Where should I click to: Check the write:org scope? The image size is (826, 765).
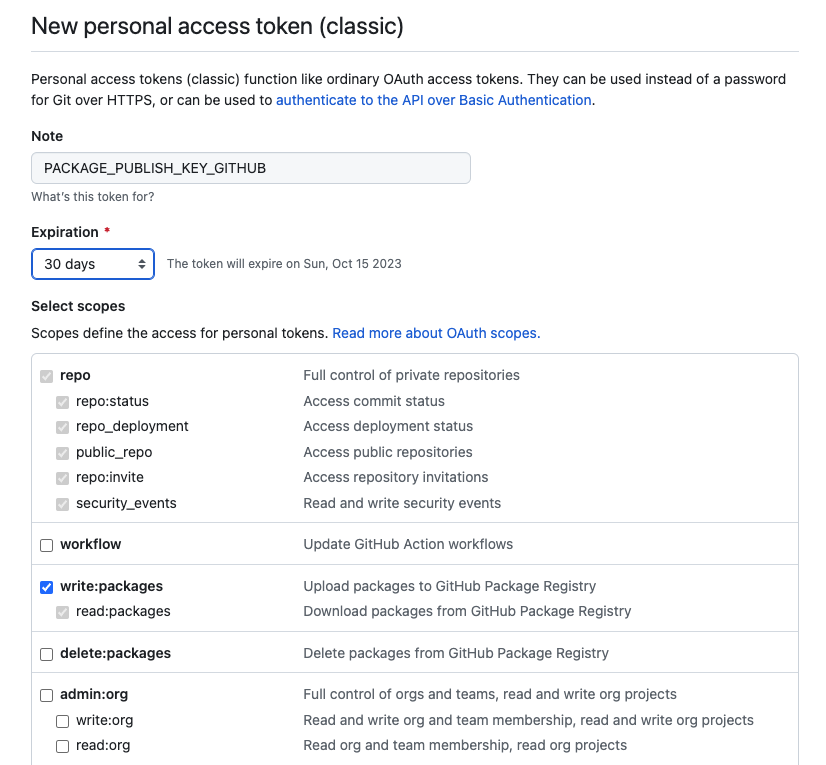pos(62,721)
